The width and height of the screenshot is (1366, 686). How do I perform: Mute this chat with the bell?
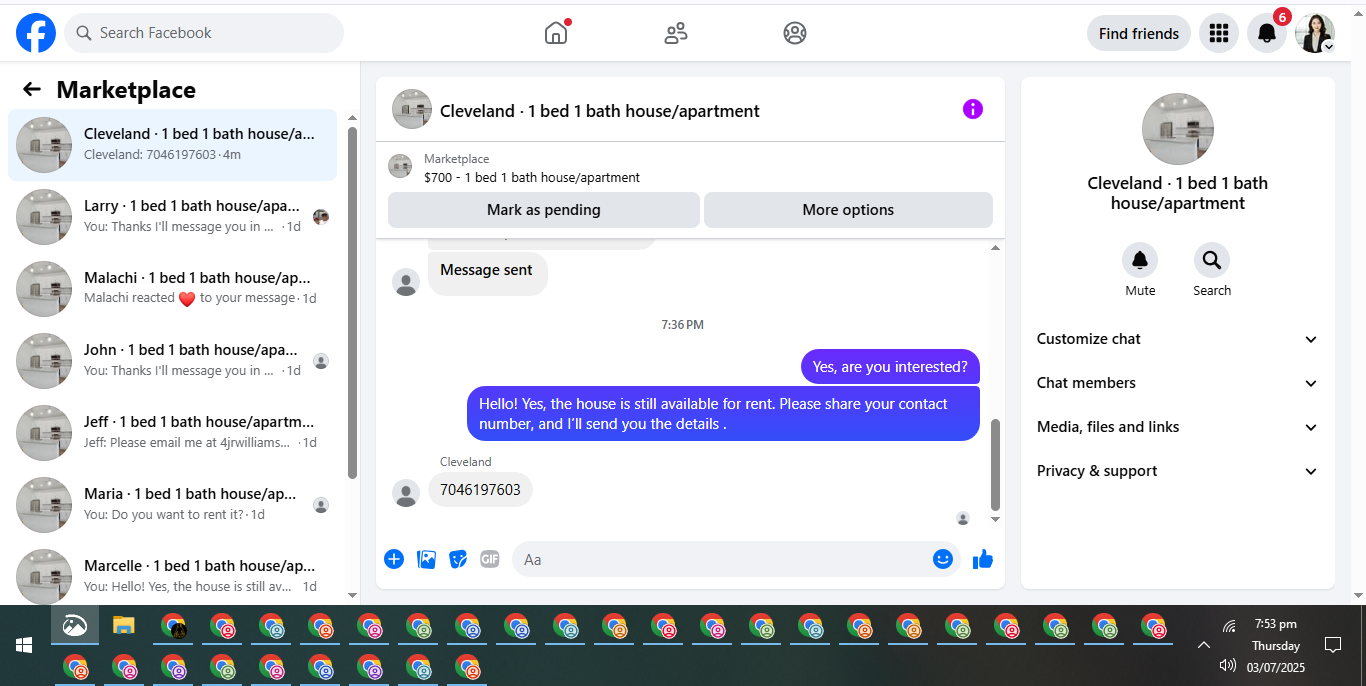pyautogui.click(x=1140, y=260)
